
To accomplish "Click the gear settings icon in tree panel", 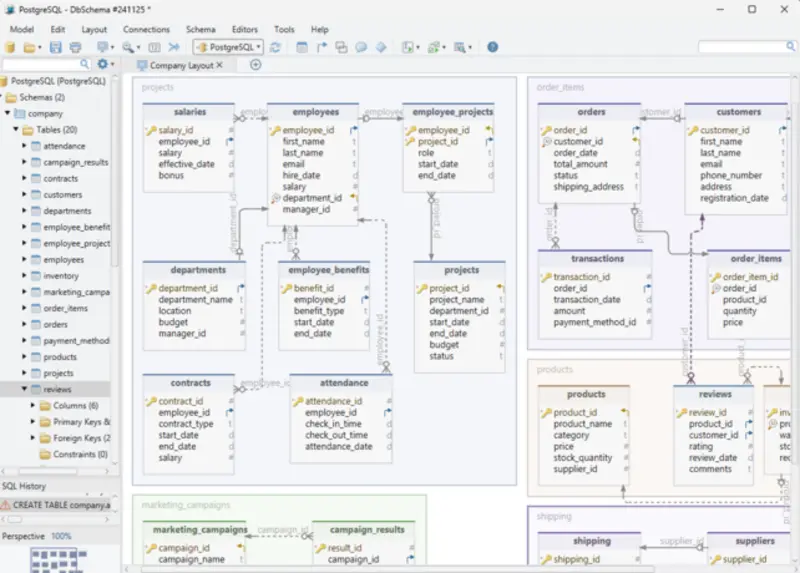I will pos(103,64).
